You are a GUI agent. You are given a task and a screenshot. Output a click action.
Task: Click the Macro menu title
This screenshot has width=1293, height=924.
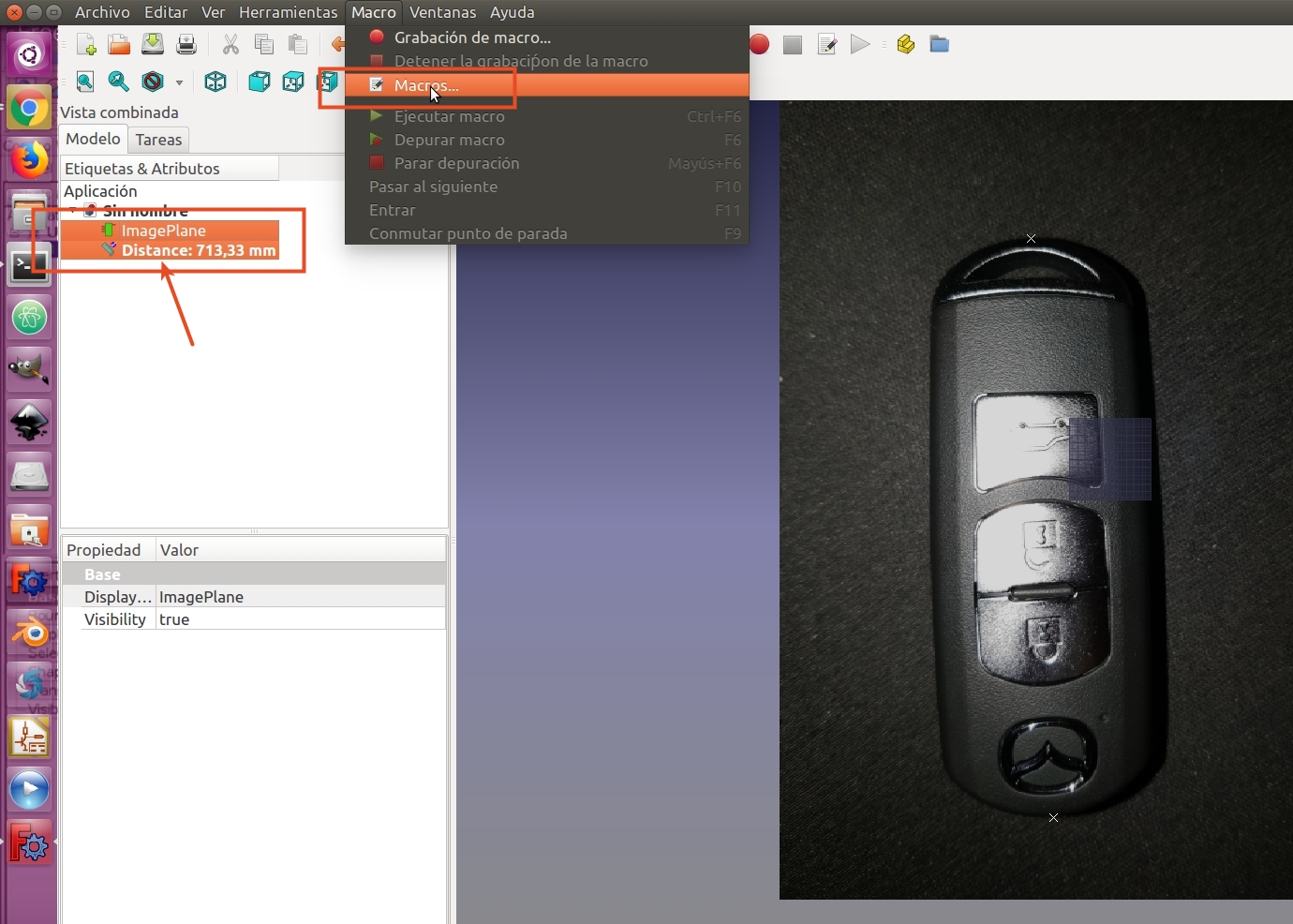[x=374, y=12]
